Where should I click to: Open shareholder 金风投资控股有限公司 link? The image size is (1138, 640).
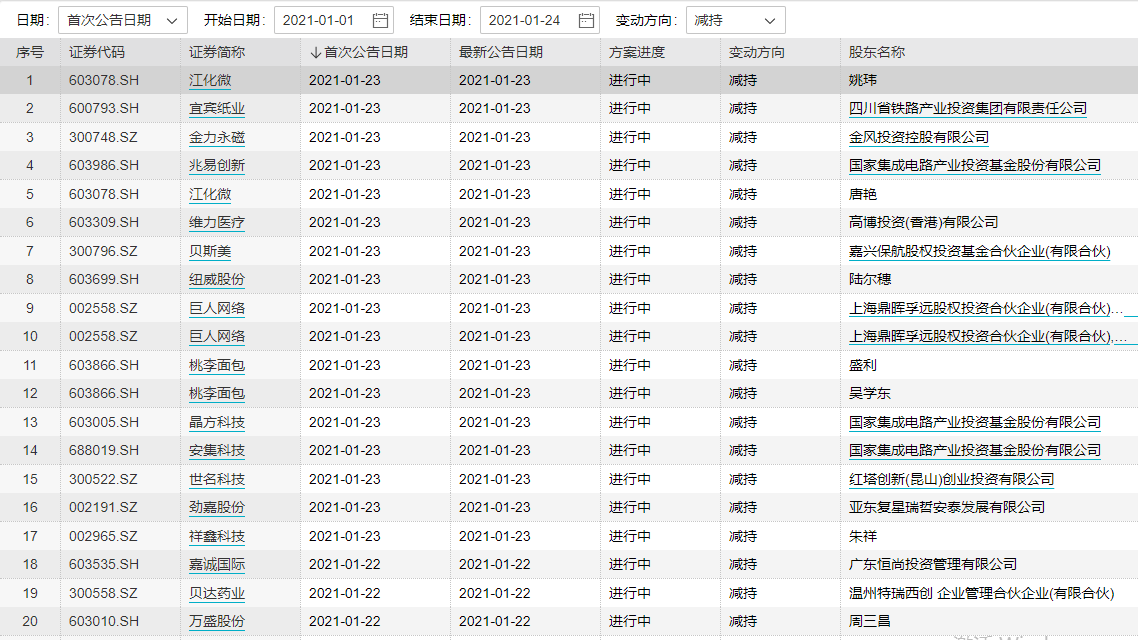[919, 137]
